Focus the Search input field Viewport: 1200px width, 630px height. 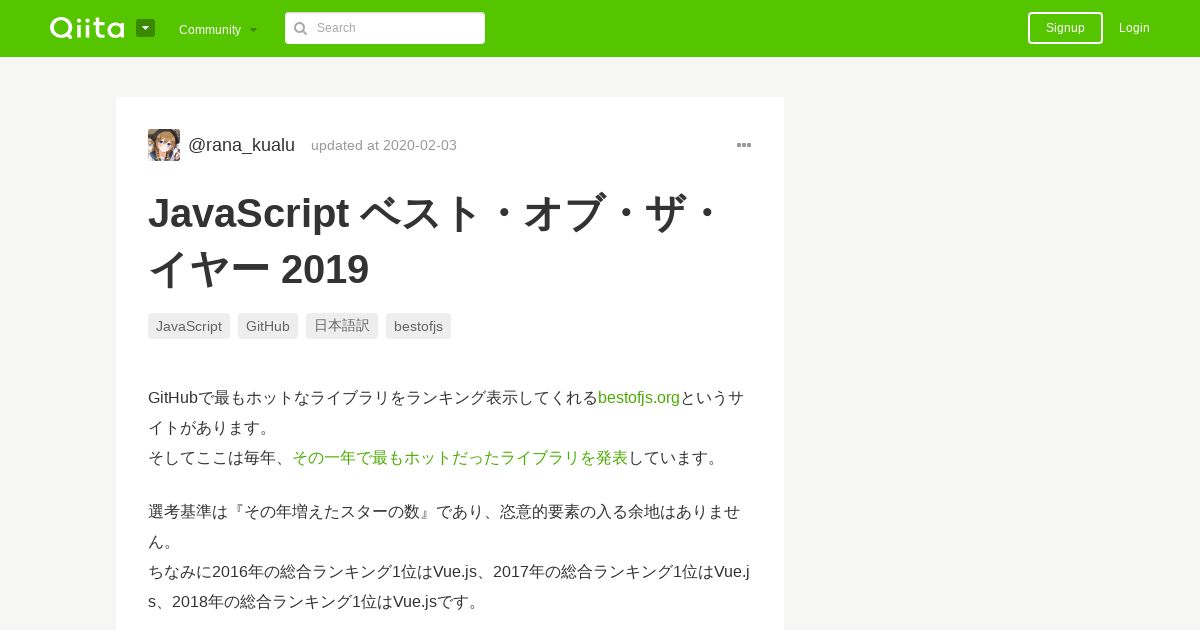click(385, 28)
